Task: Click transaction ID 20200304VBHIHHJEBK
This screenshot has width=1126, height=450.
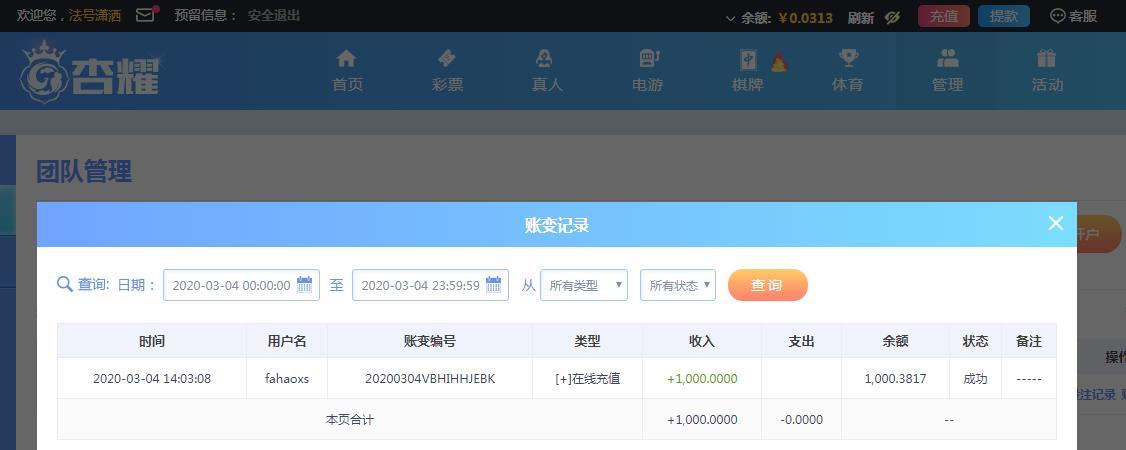Action: [430, 378]
